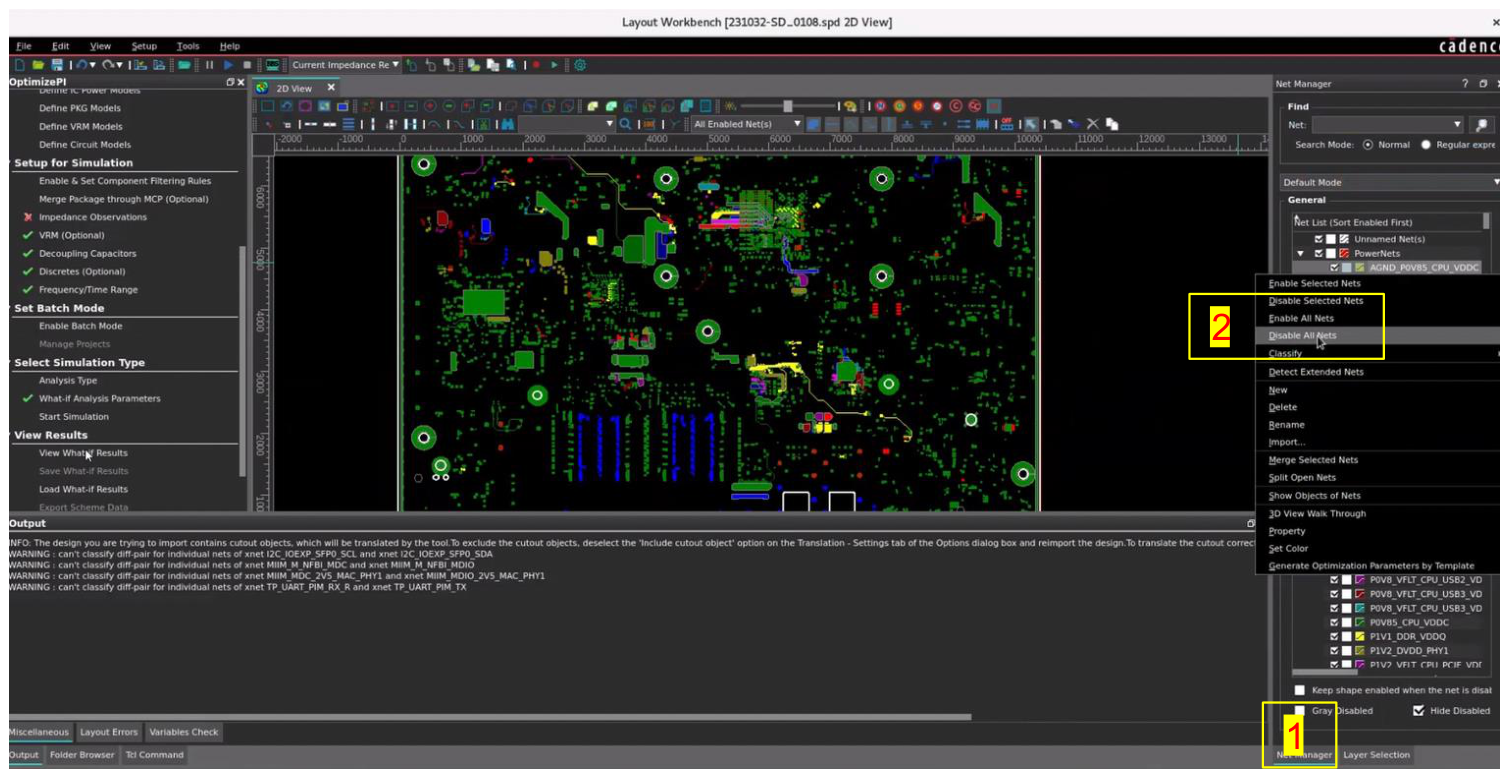Click the red OFF icon in 2D view toolbar
The width and height of the screenshot is (1509, 778).
pos(1006,124)
